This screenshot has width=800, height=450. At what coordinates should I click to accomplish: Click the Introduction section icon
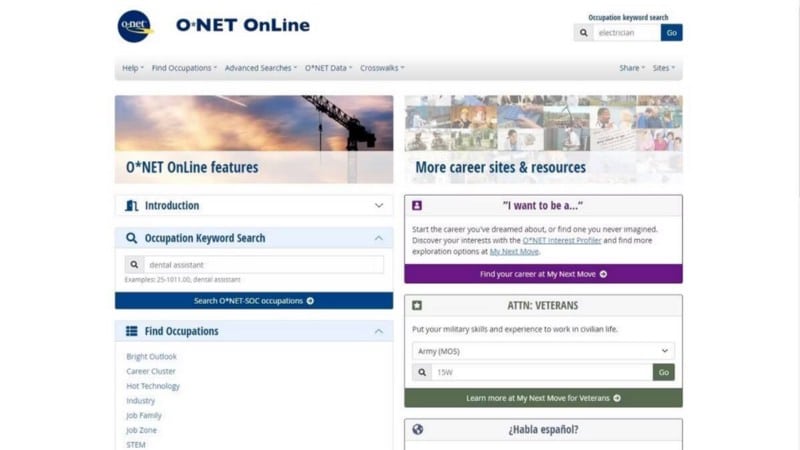tap(132, 206)
